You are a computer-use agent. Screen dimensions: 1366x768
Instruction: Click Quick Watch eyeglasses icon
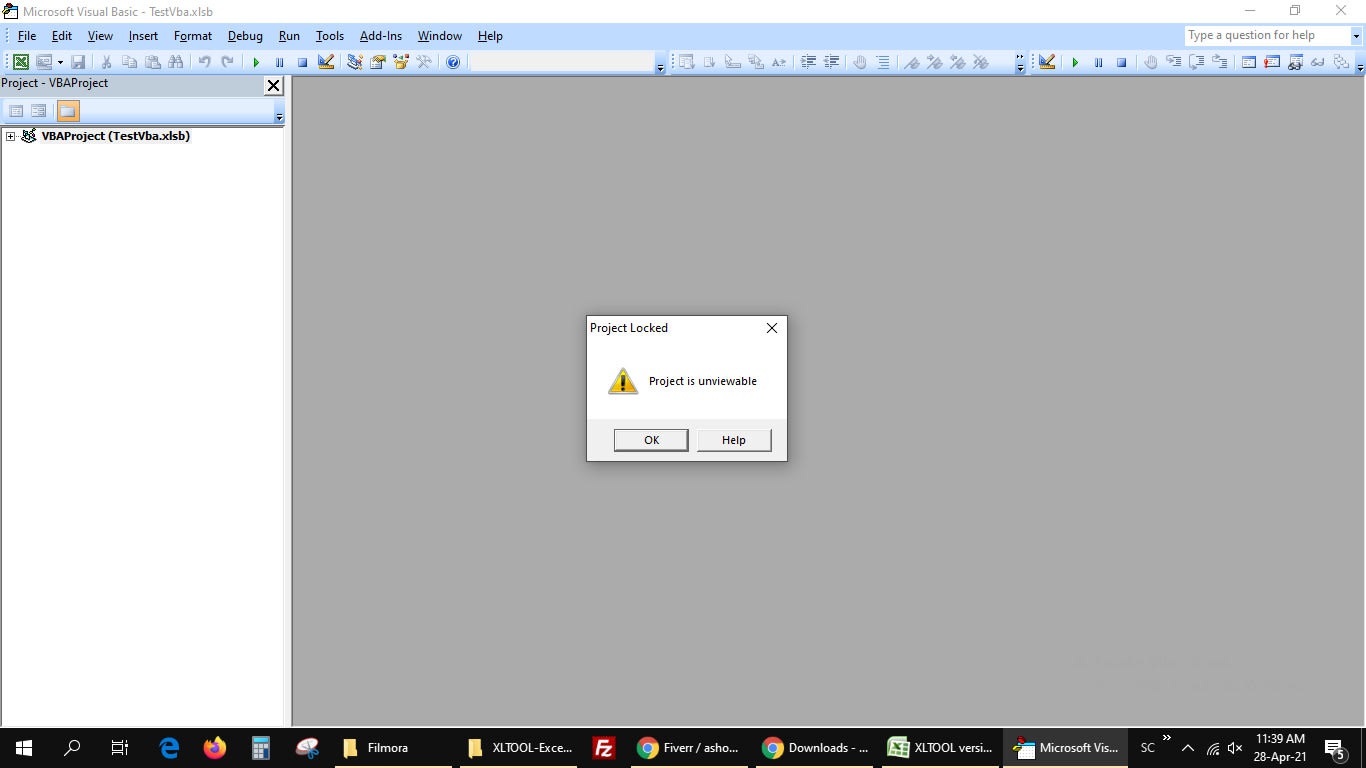[1318, 62]
